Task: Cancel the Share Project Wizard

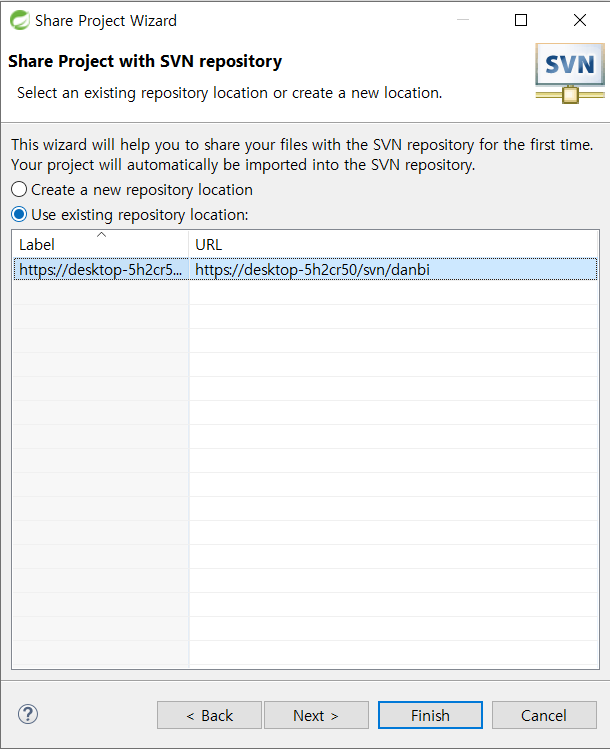Action: coord(544,715)
